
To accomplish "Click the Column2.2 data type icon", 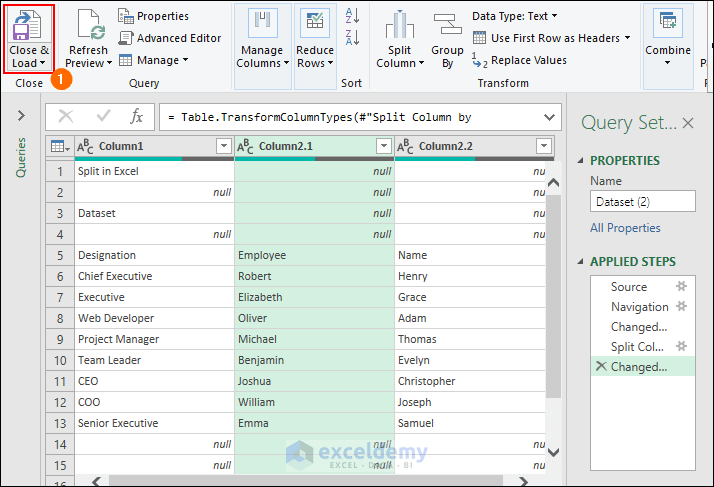I will coord(405,146).
